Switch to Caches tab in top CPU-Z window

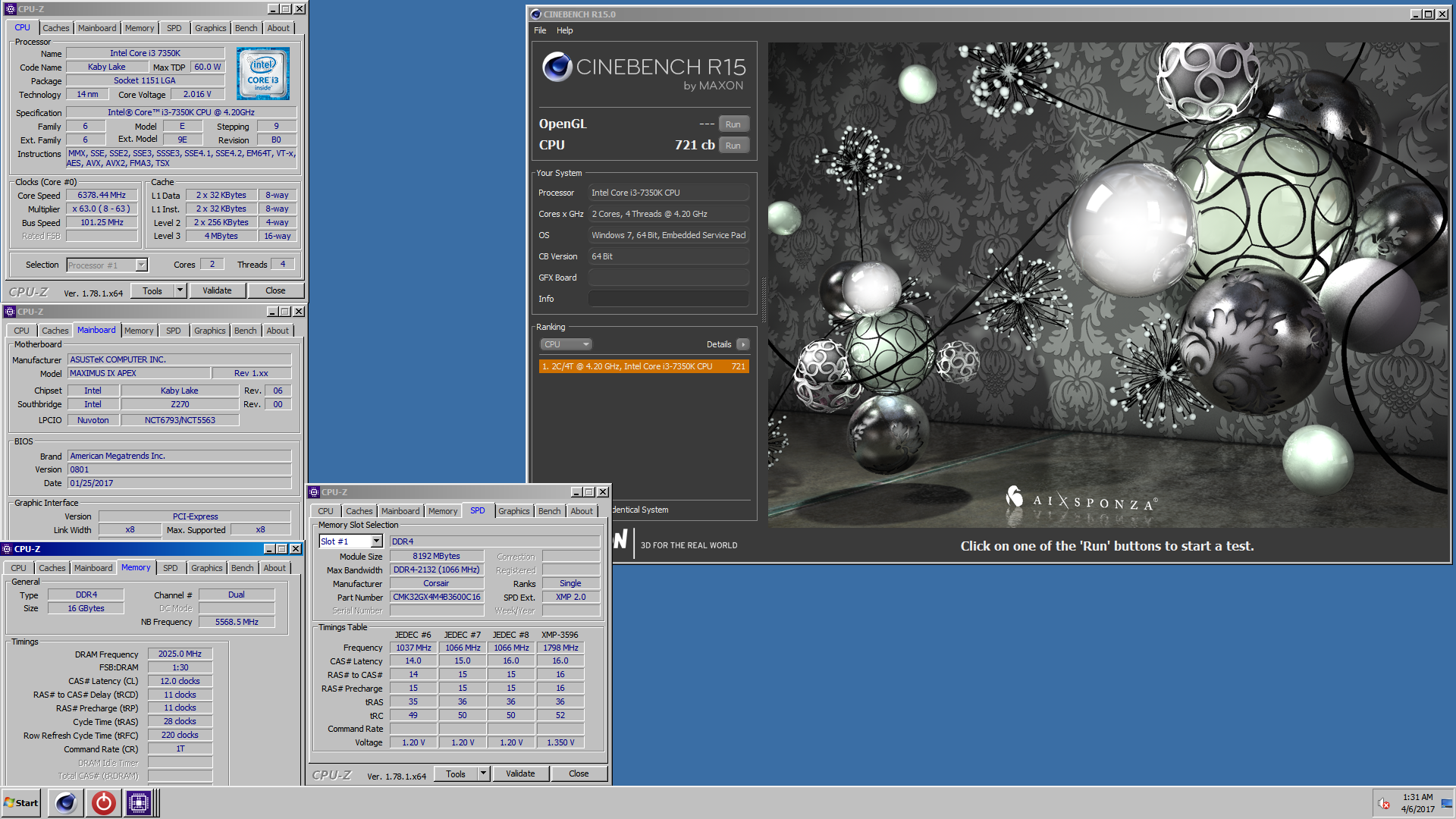click(55, 28)
